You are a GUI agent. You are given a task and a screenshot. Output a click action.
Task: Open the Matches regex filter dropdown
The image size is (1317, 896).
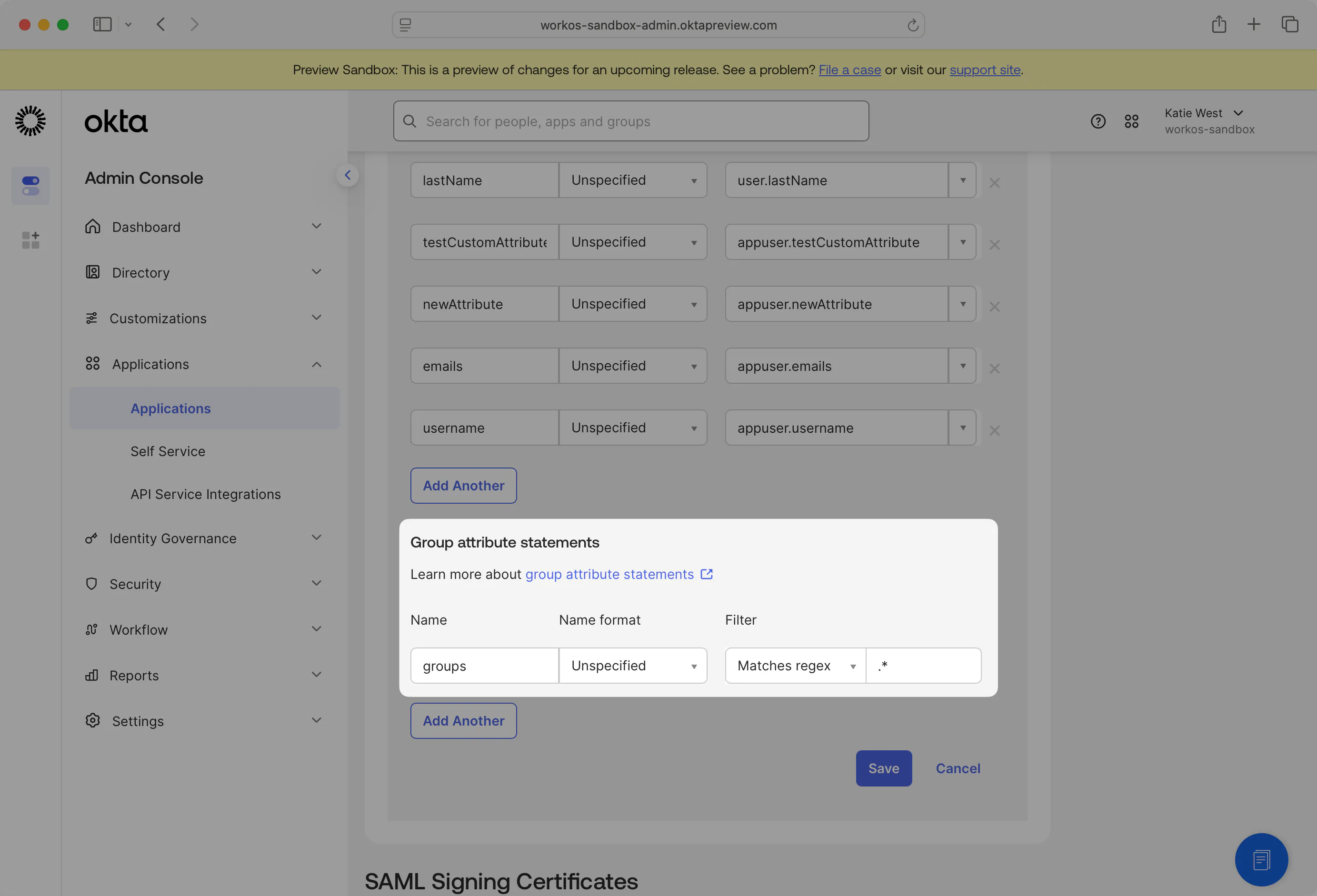(x=795, y=666)
